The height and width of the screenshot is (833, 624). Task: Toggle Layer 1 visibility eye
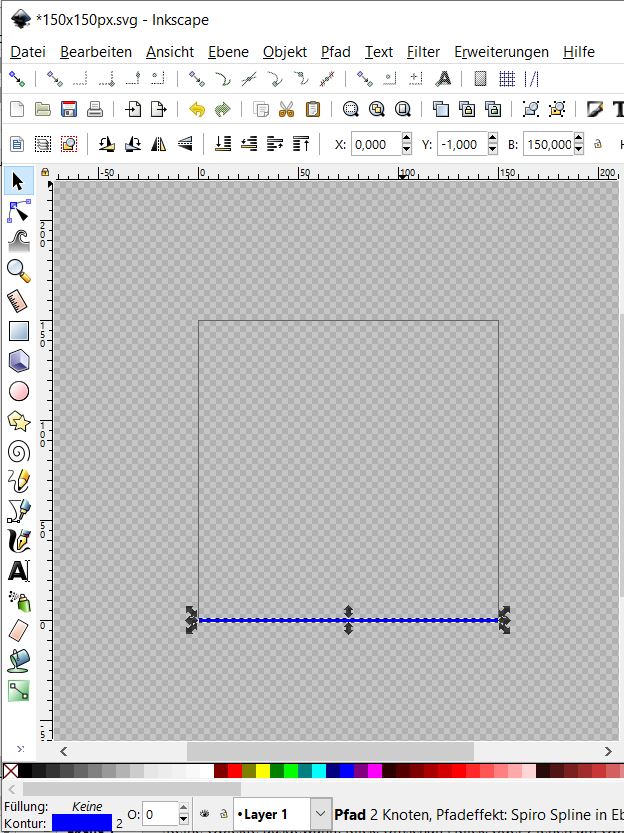(x=204, y=814)
